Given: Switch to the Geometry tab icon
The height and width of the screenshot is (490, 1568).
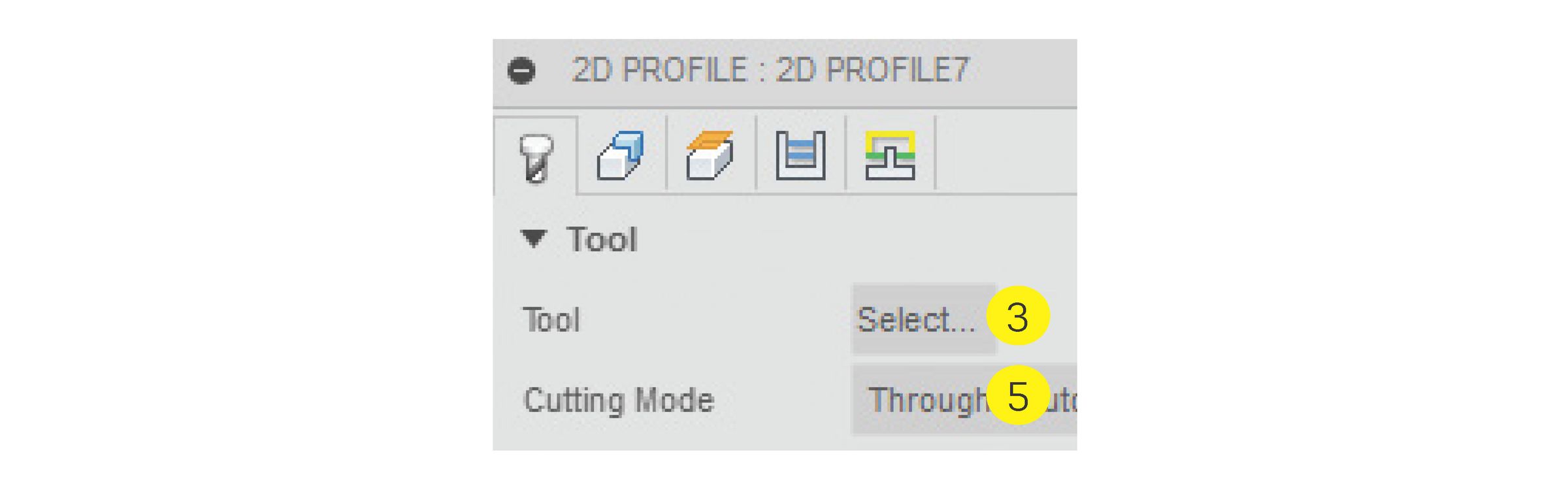Looking at the screenshot, I should click(x=621, y=155).
